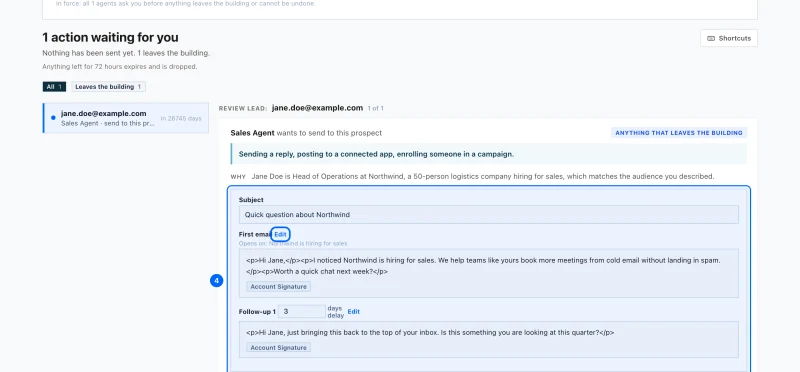
Task: Click the '1 of 1' lead counter
Action: [x=376, y=109]
